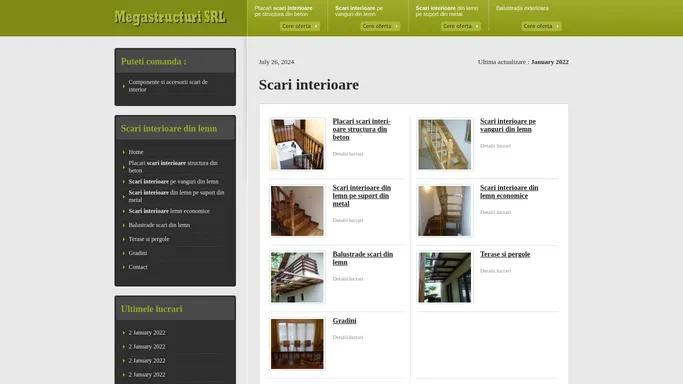This screenshot has width=683, height=384.
Task: Open second 2 January 2022 entry in Ultimele lucrari
Action: point(147,347)
